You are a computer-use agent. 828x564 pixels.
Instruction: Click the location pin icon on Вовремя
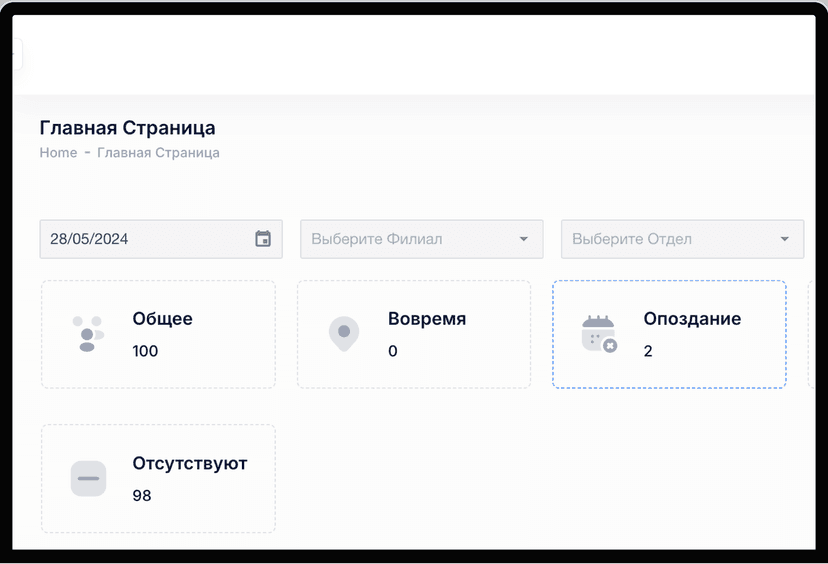344,334
